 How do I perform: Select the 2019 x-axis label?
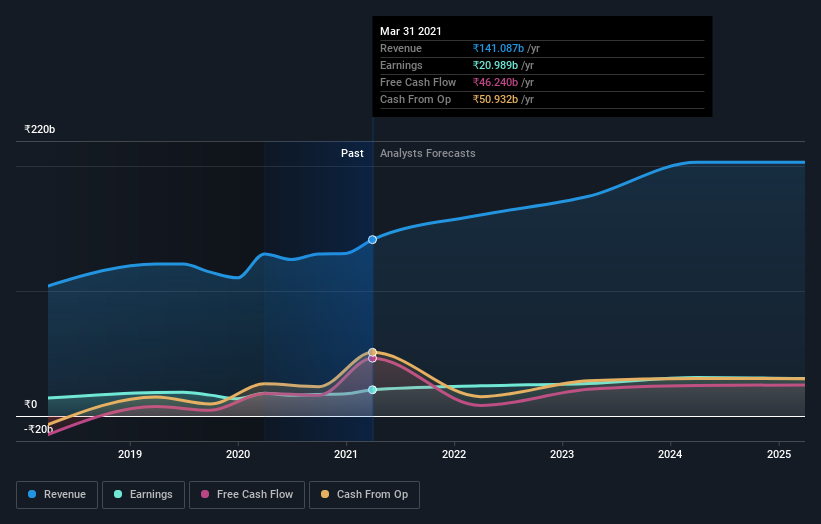point(130,454)
